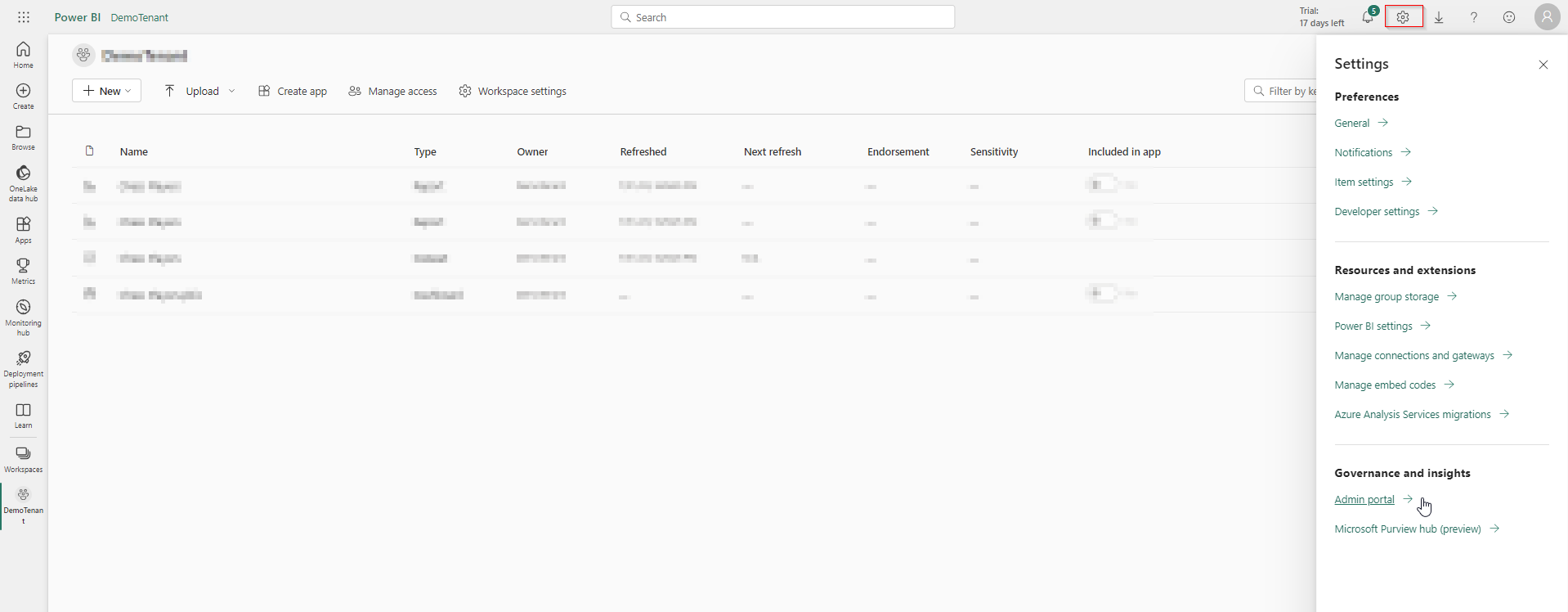Viewport: 1568px width, 612px height.
Task: Expand the Upload dropdown arrow
Action: click(x=232, y=91)
